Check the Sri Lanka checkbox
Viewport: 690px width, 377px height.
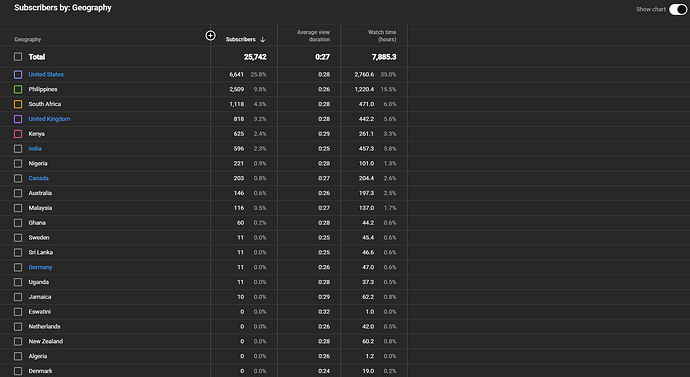click(18, 253)
